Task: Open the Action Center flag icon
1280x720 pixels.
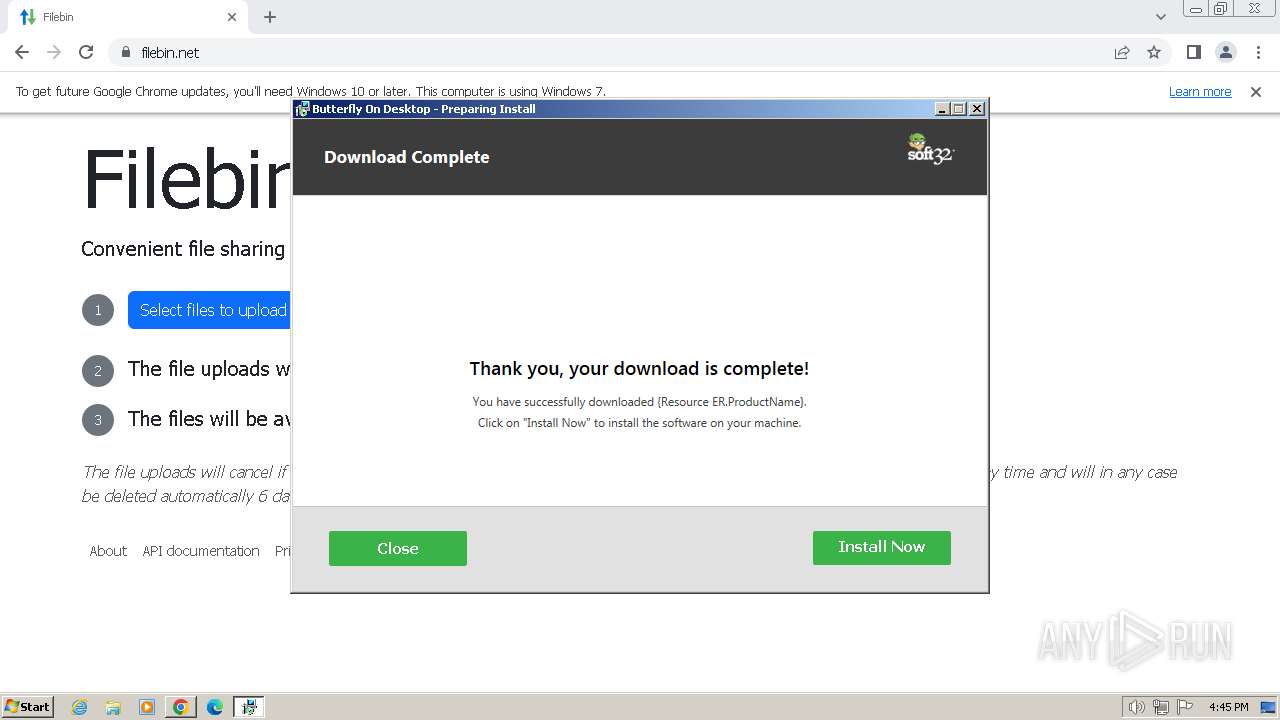Action: tap(1185, 707)
